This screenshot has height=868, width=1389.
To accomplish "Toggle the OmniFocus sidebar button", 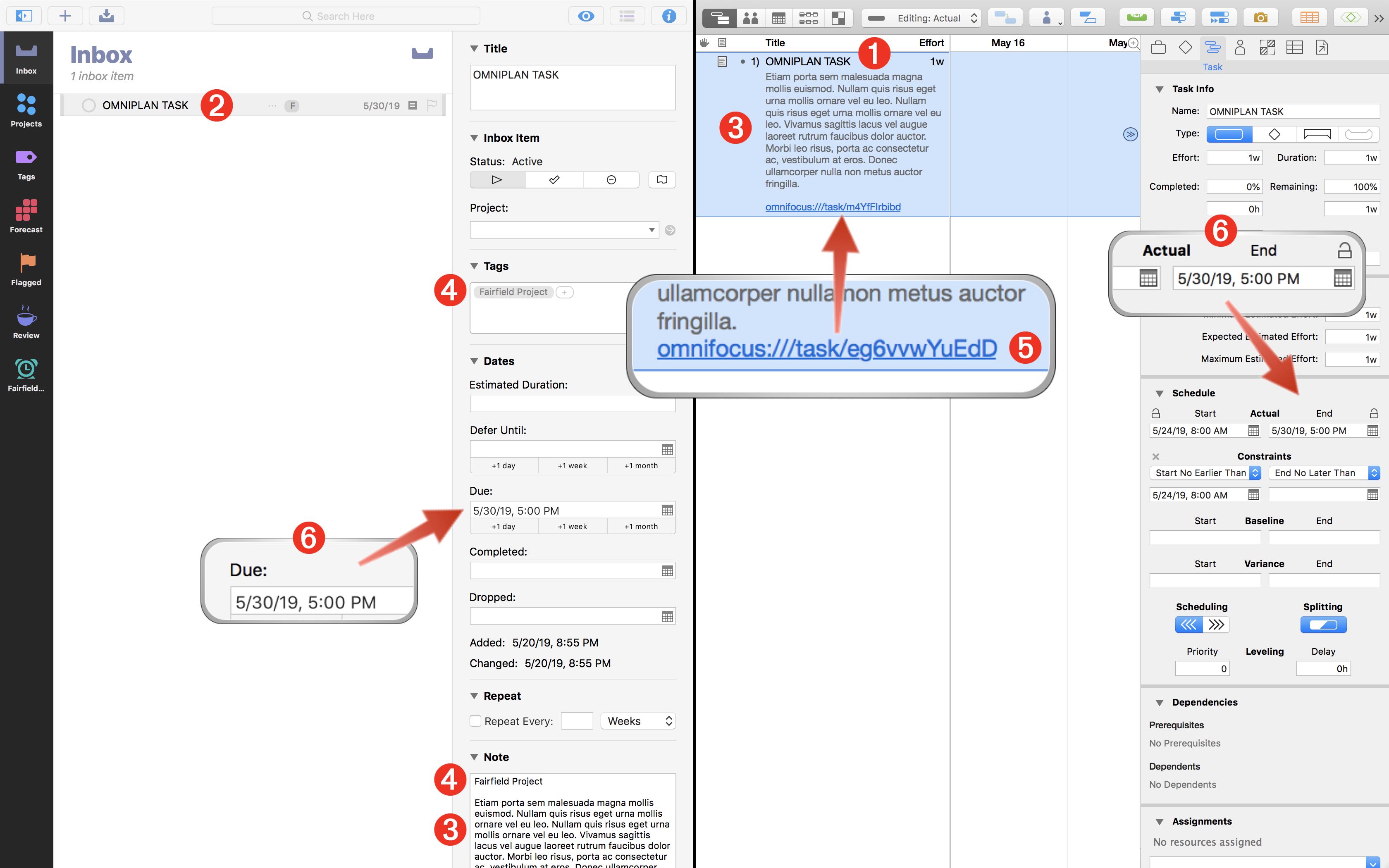I will [24, 16].
